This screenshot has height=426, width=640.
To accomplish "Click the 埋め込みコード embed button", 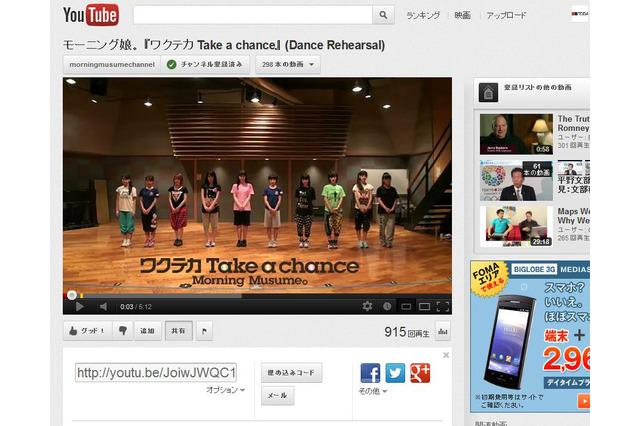I will point(291,373).
